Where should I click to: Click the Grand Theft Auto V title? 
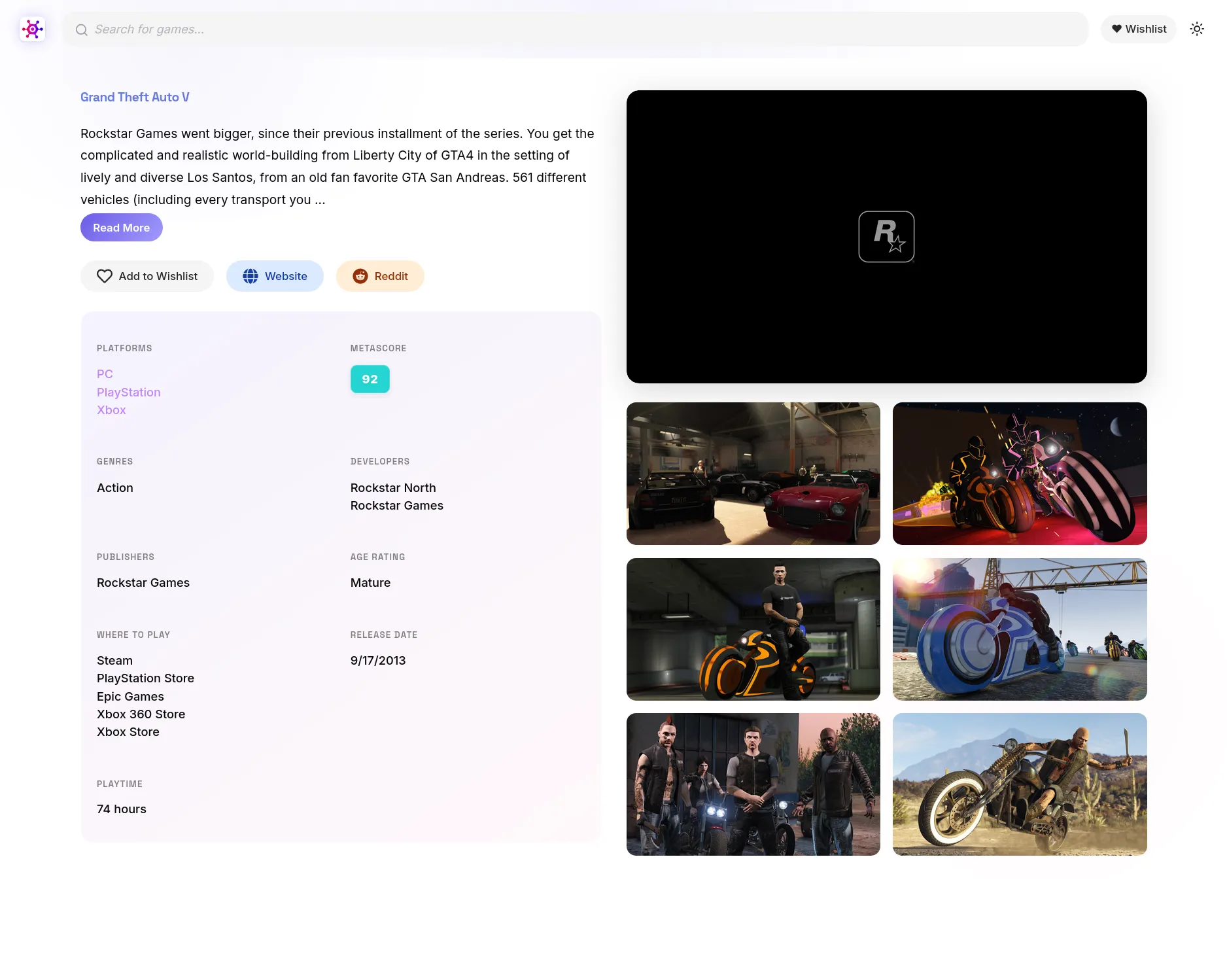[x=135, y=97]
